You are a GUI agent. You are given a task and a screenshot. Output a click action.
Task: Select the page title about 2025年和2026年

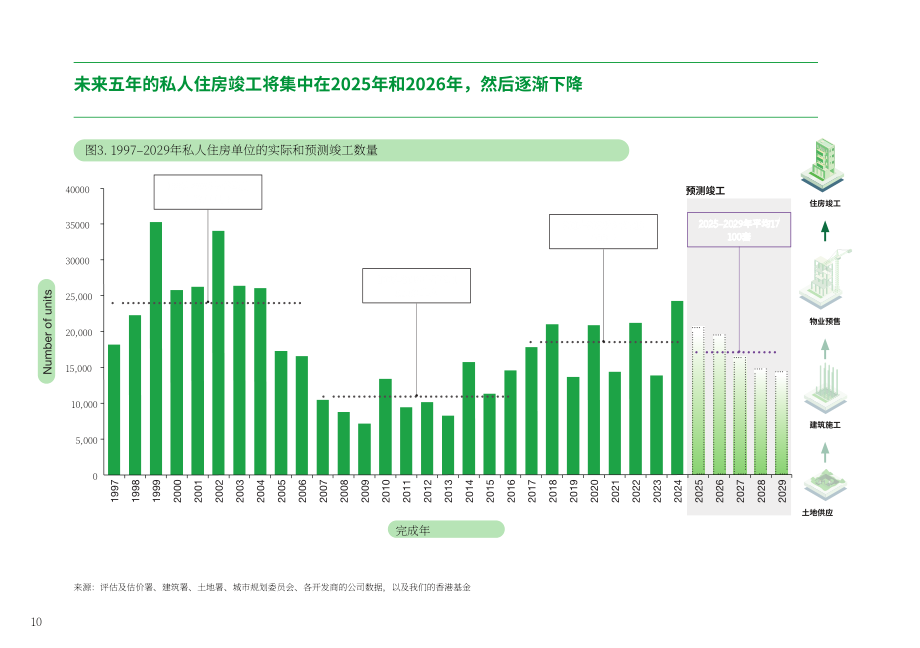(x=328, y=85)
